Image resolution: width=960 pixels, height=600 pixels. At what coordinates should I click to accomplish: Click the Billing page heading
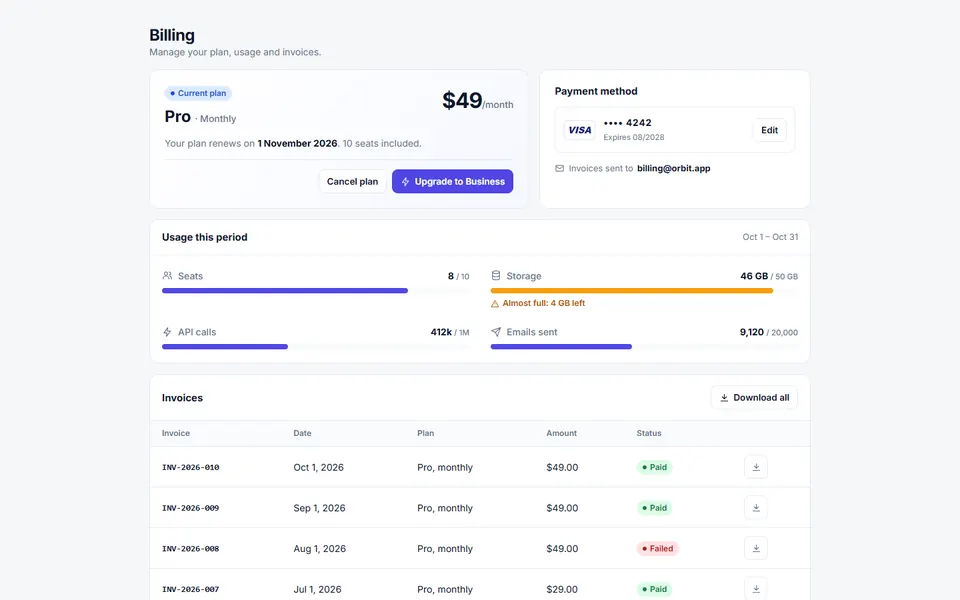172,35
